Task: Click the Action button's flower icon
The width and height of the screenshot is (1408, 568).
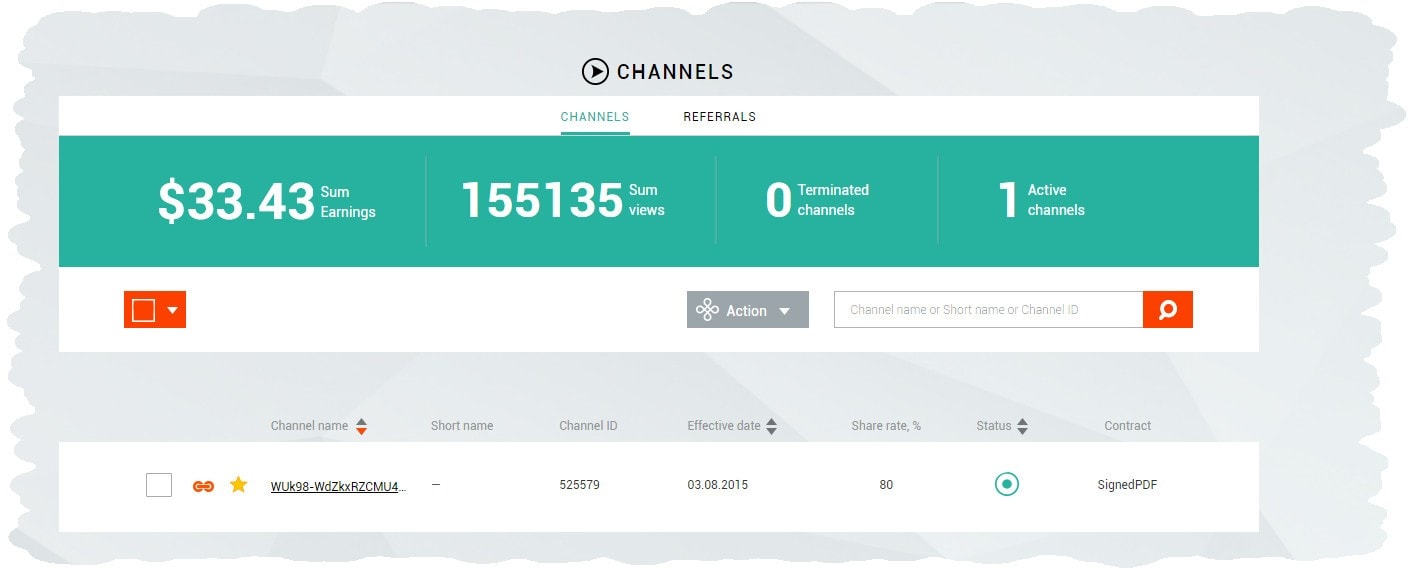Action: pyautogui.click(x=707, y=310)
